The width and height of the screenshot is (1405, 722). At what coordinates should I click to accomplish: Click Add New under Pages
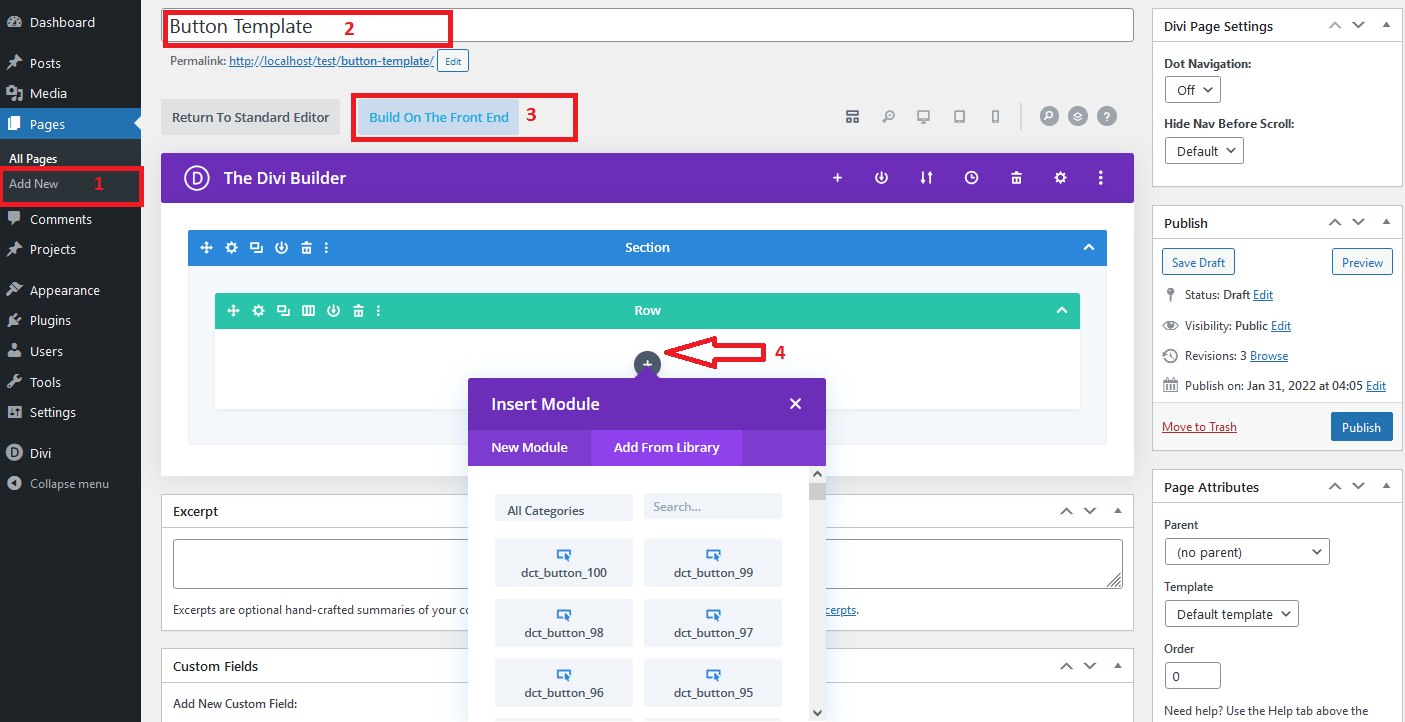click(x=34, y=184)
